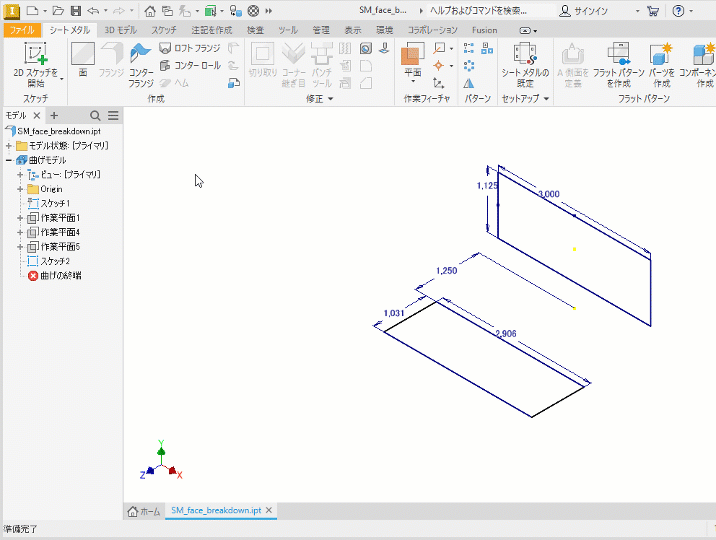Select the work Point tool
716x540 pixels.
[x=439, y=65]
